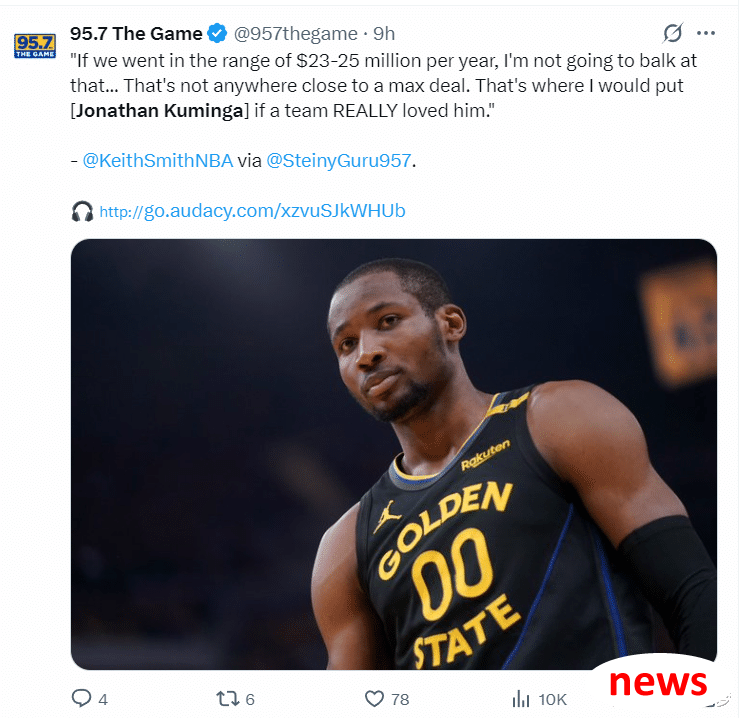Open the 95.7 The Game display name
This screenshot has width=740, height=718.
pos(136,34)
